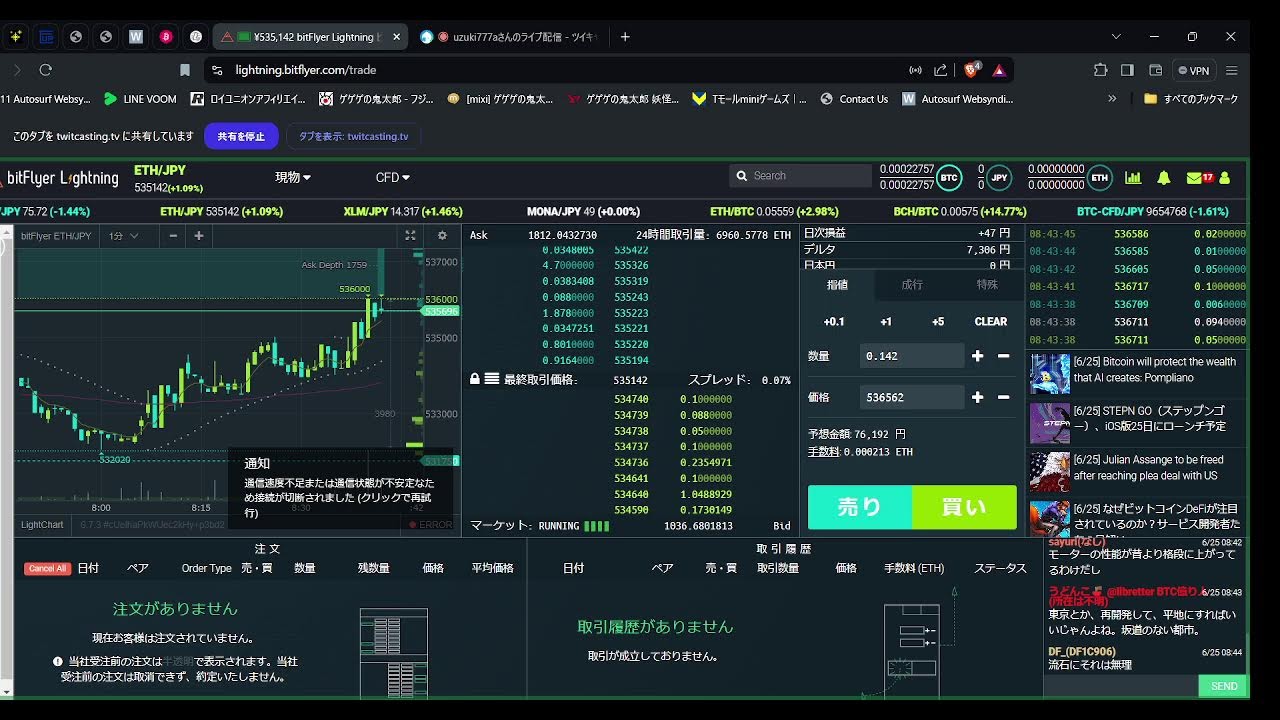Open the 1分 chart timeframe dropdown
This screenshot has width=1280, height=720.
(x=124, y=236)
